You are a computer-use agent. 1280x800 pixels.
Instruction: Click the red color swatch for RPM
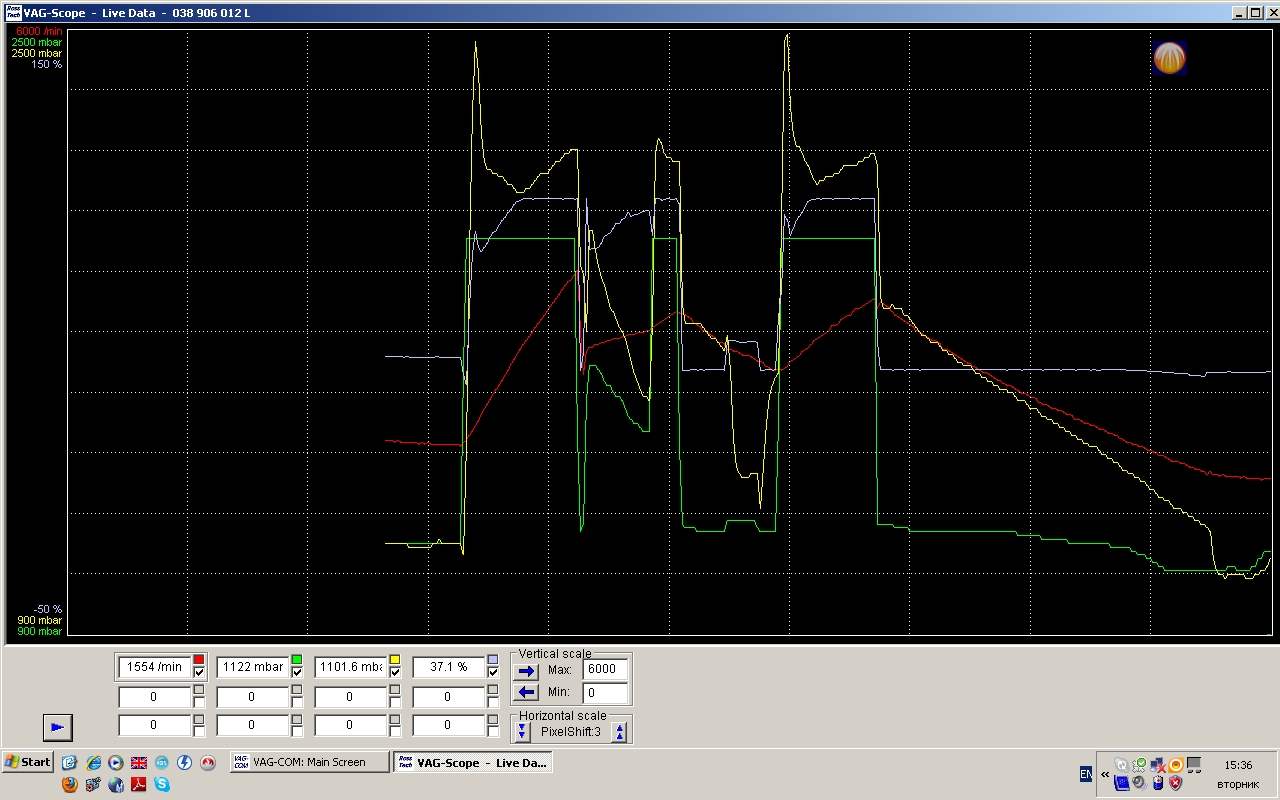coord(199,660)
